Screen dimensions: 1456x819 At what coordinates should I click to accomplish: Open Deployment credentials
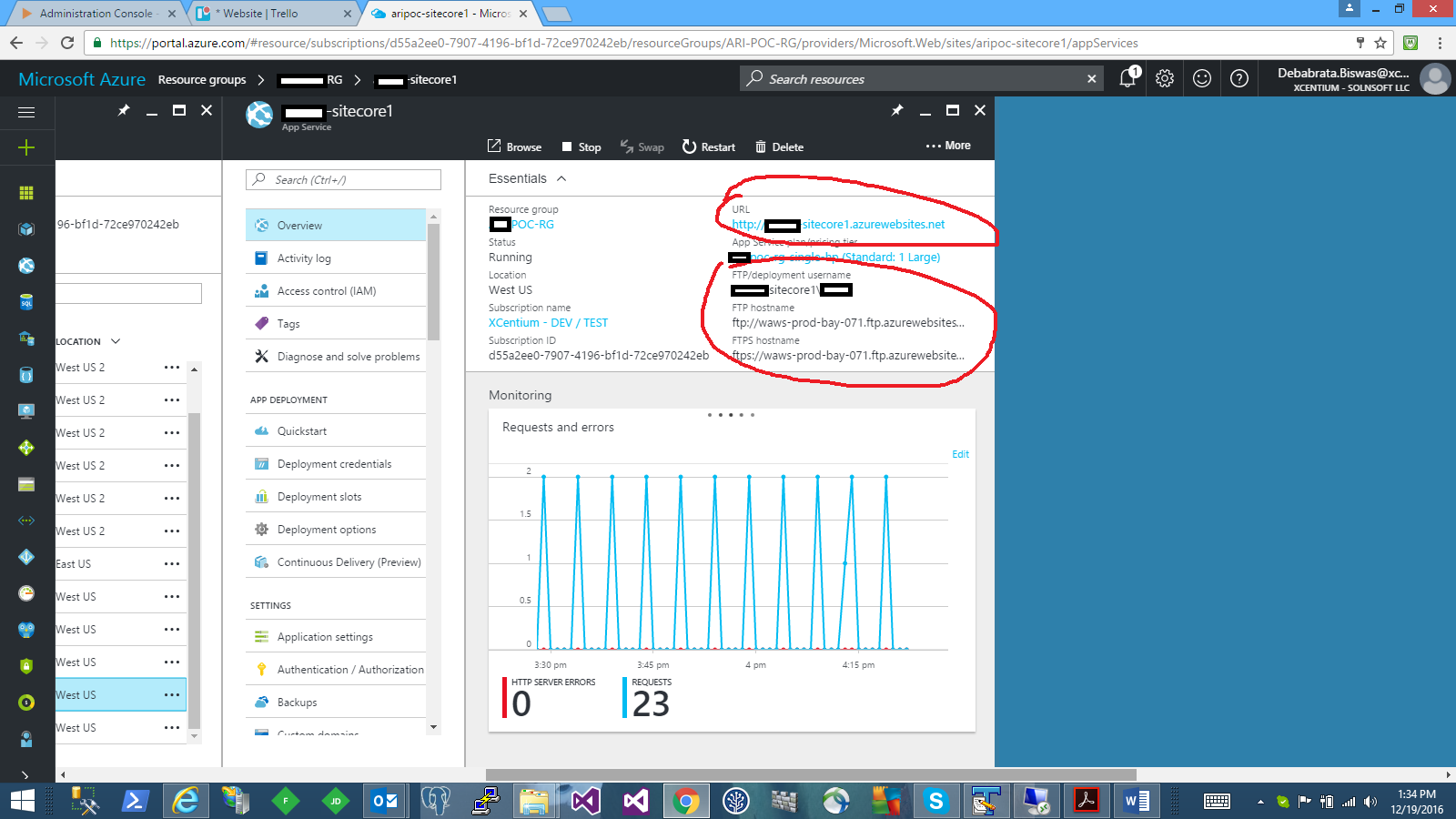pyautogui.click(x=336, y=463)
